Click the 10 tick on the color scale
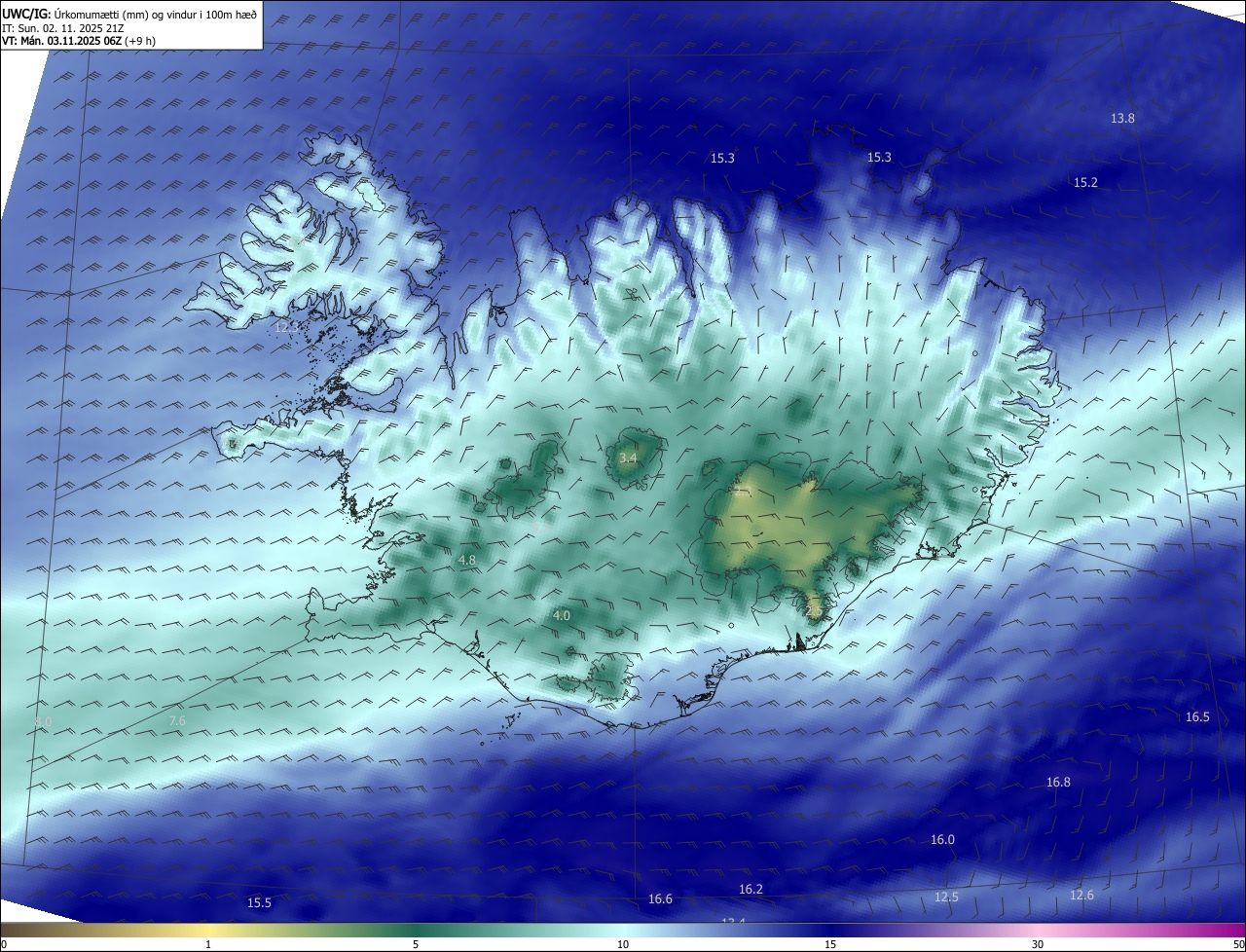The width and height of the screenshot is (1246, 952). (x=623, y=944)
